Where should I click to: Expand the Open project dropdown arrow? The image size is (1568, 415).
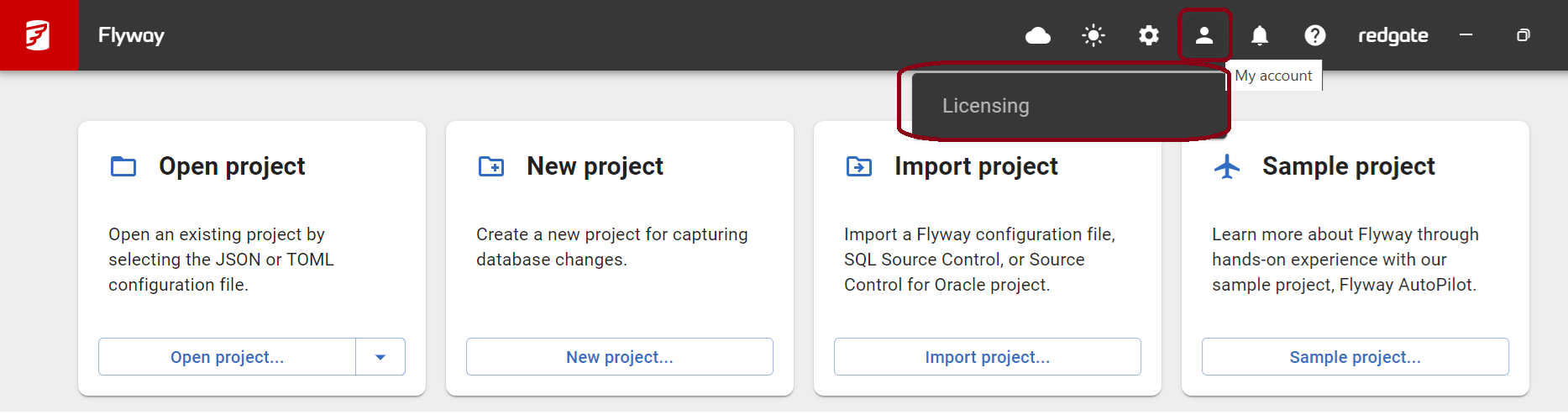380,357
